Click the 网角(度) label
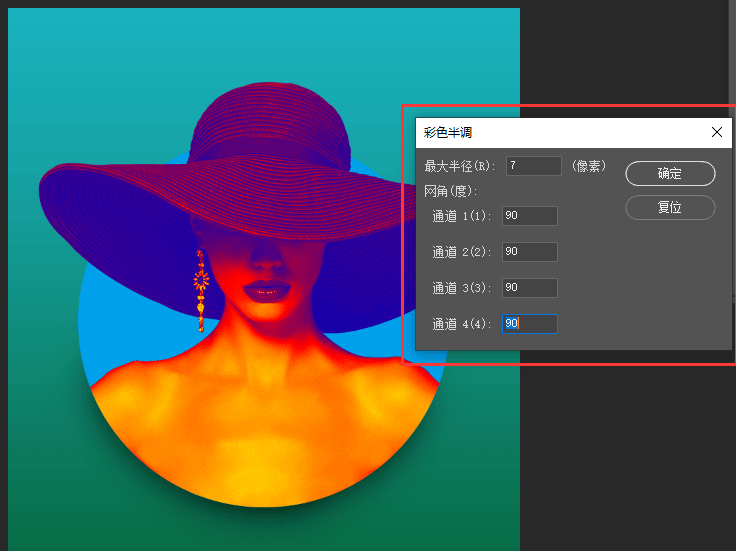 [x=451, y=191]
